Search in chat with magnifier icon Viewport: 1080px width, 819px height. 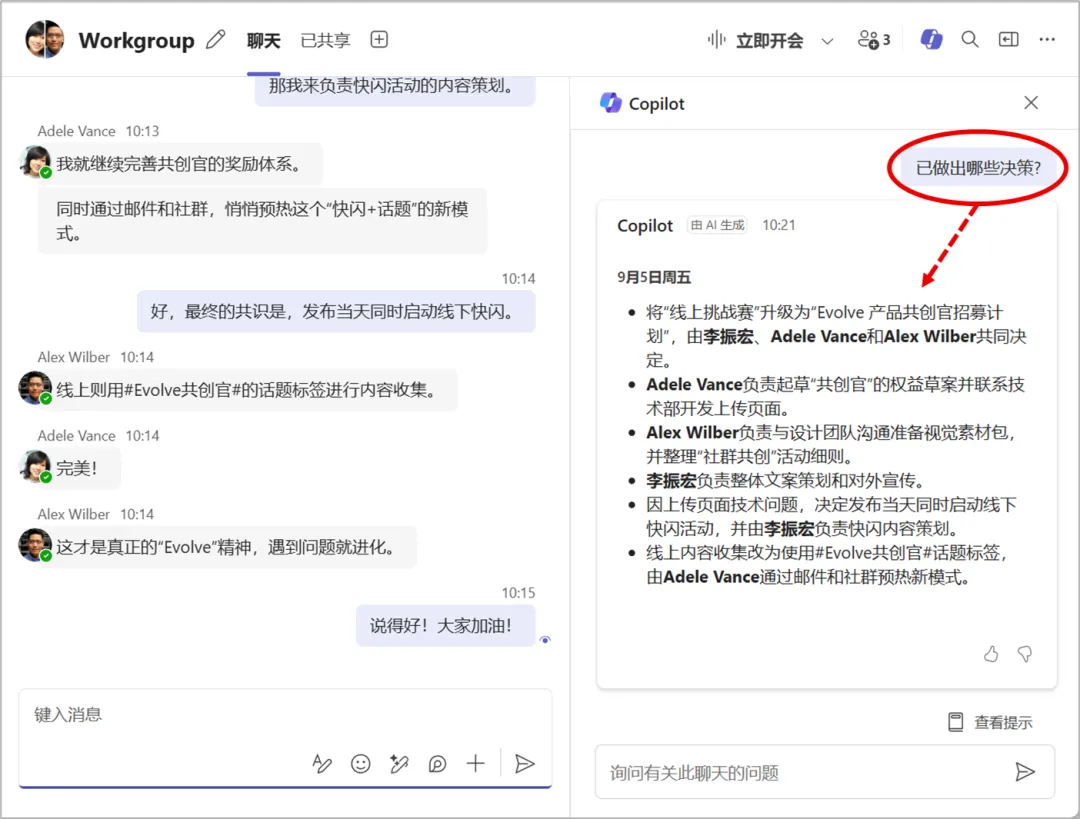(x=970, y=39)
